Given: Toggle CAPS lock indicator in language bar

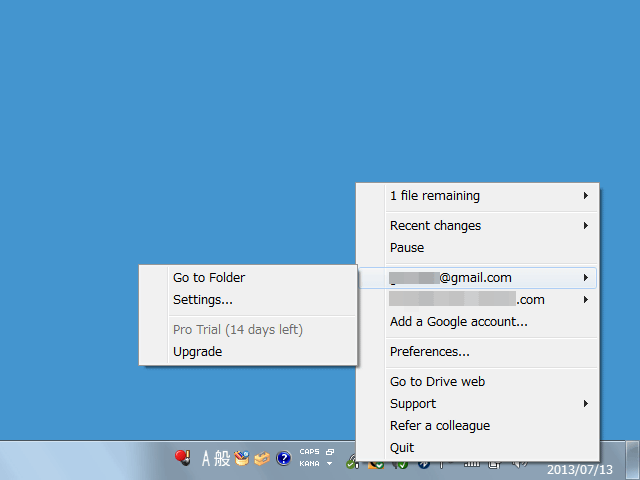Looking at the screenshot, I should point(309,452).
